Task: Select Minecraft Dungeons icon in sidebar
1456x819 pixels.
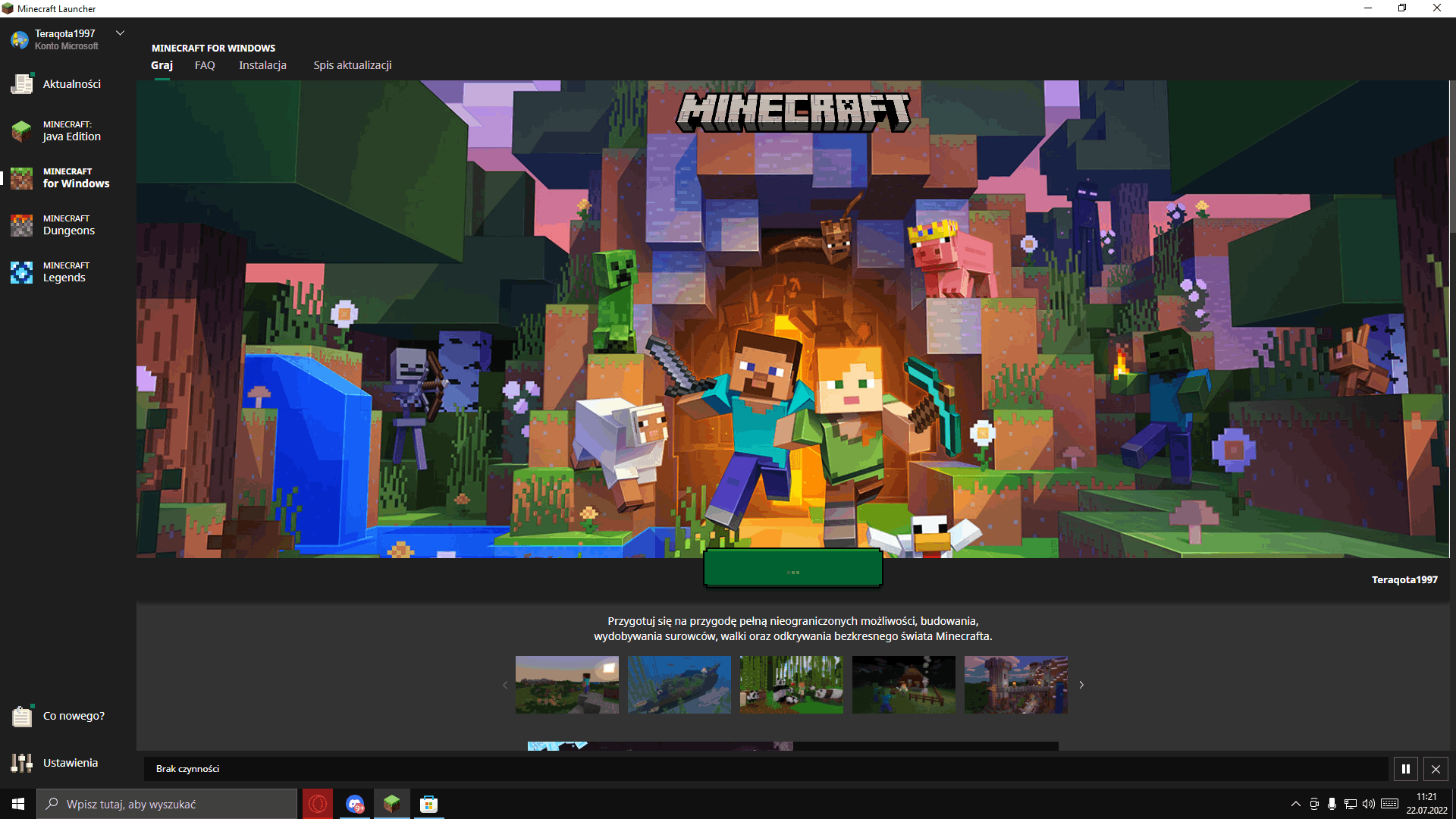Action: click(x=21, y=225)
